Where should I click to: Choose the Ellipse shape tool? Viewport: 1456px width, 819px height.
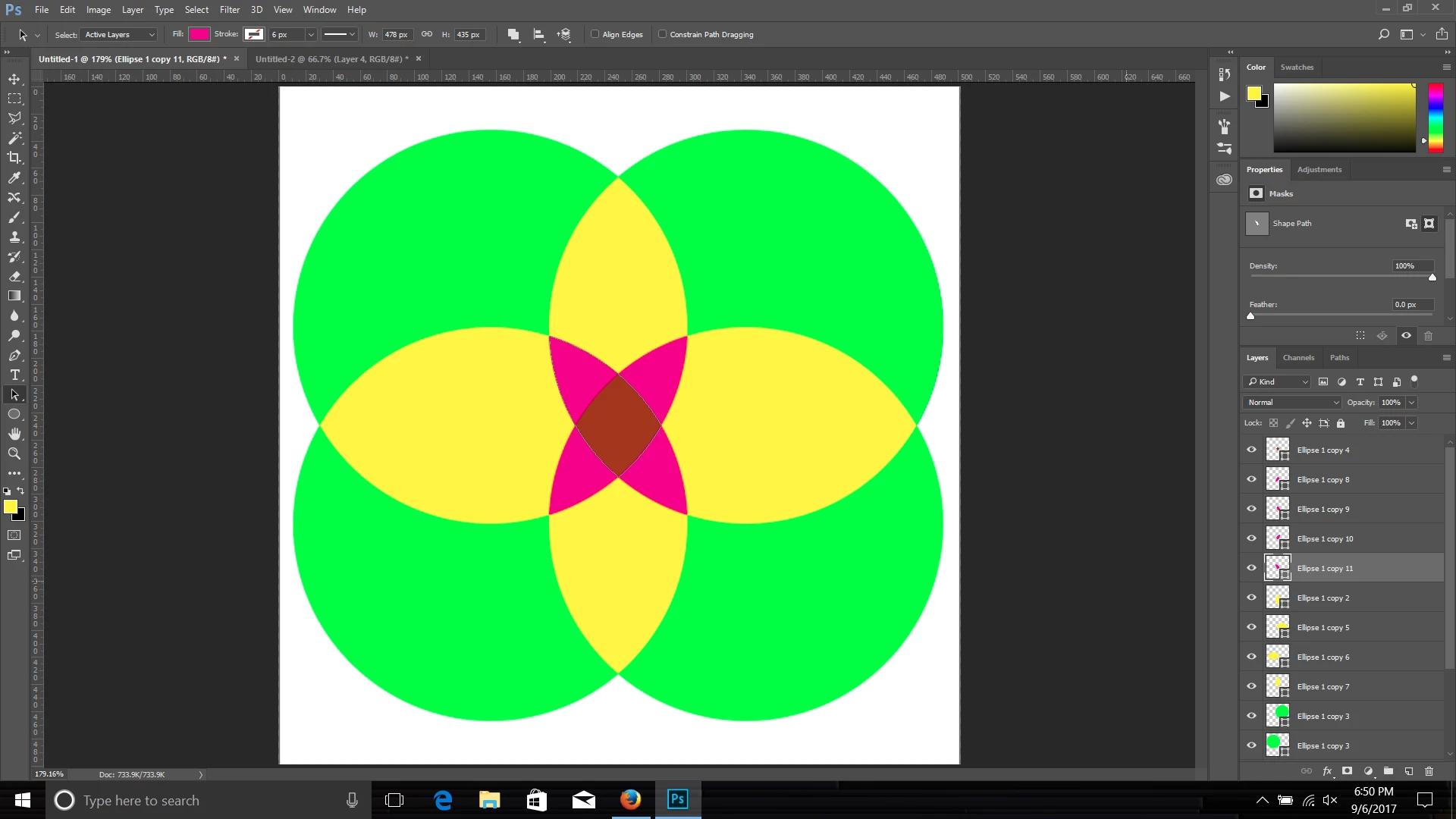click(x=14, y=414)
